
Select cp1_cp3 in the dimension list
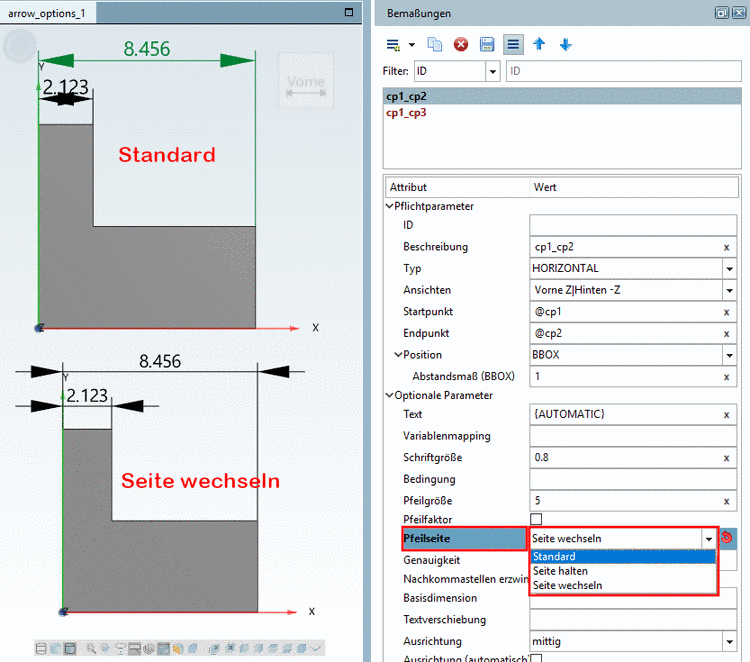pos(562,113)
